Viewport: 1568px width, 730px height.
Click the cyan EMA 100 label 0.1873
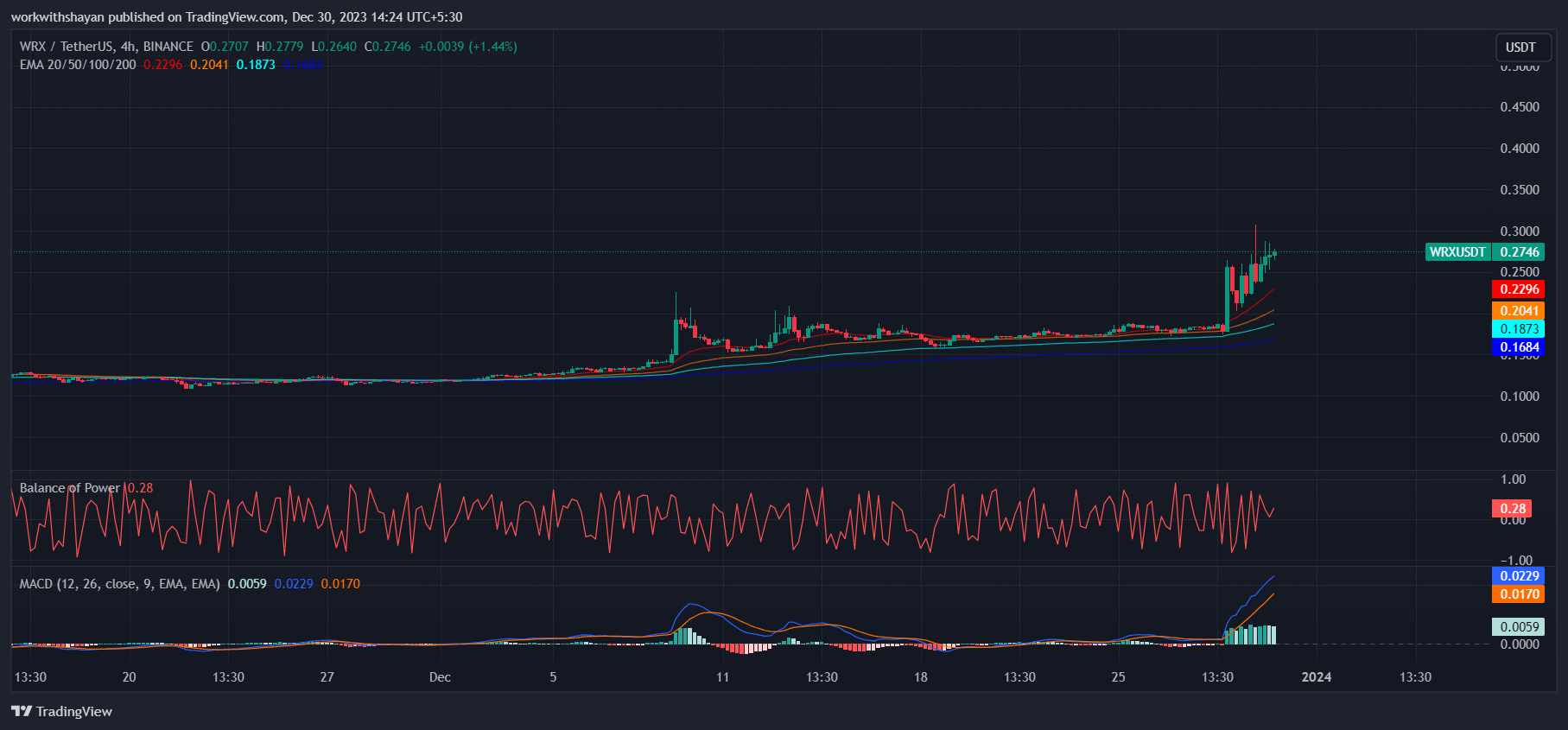pyautogui.click(x=1519, y=329)
